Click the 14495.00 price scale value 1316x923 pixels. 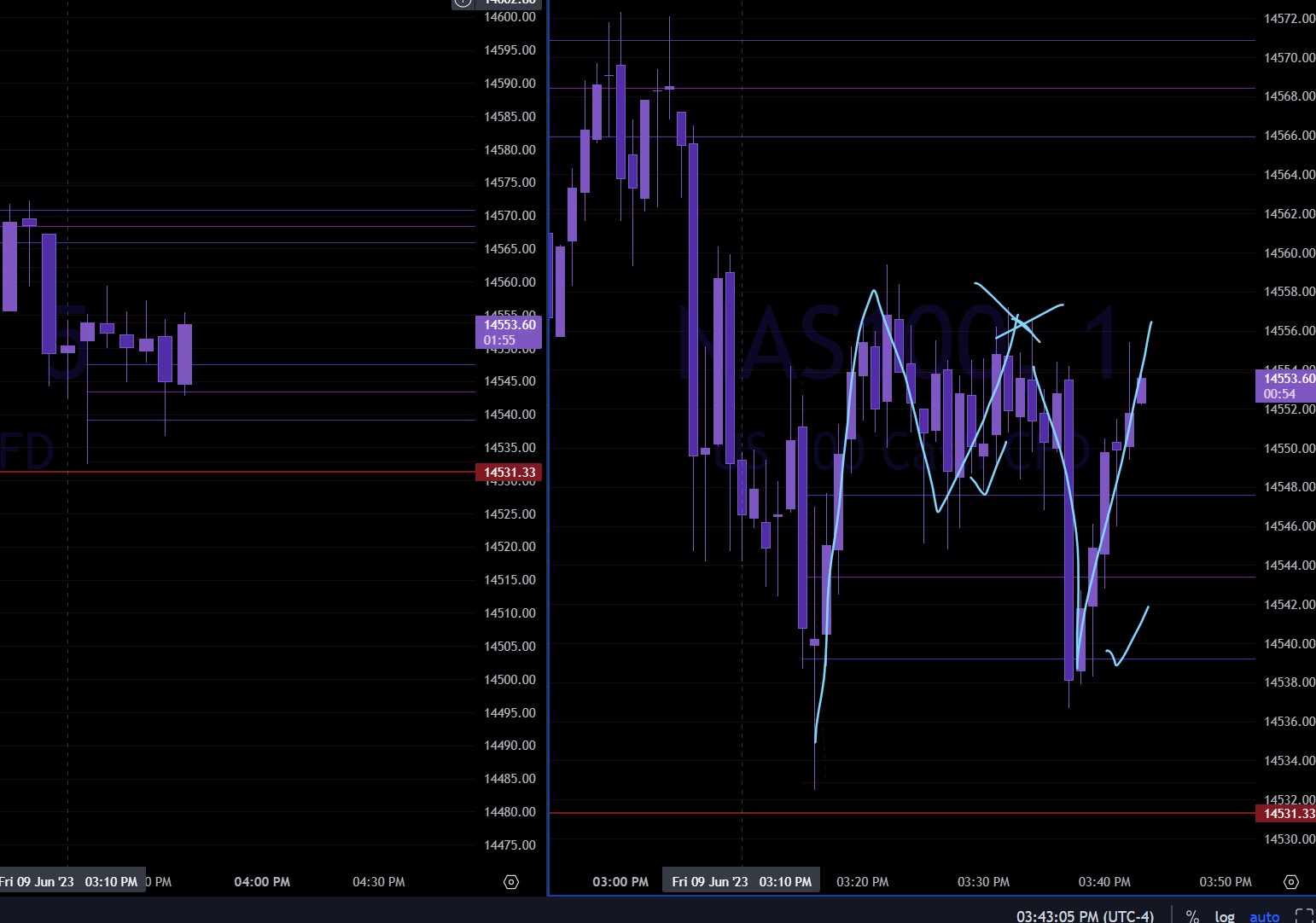tap(510, 712)
